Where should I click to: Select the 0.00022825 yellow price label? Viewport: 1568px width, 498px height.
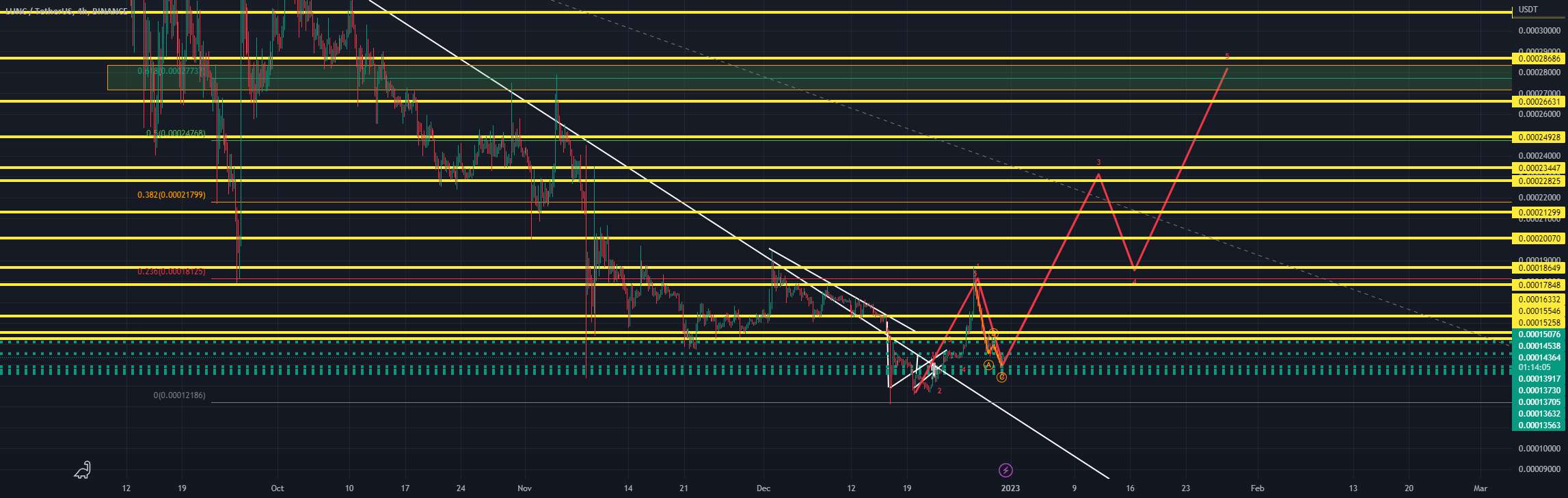1538,181
